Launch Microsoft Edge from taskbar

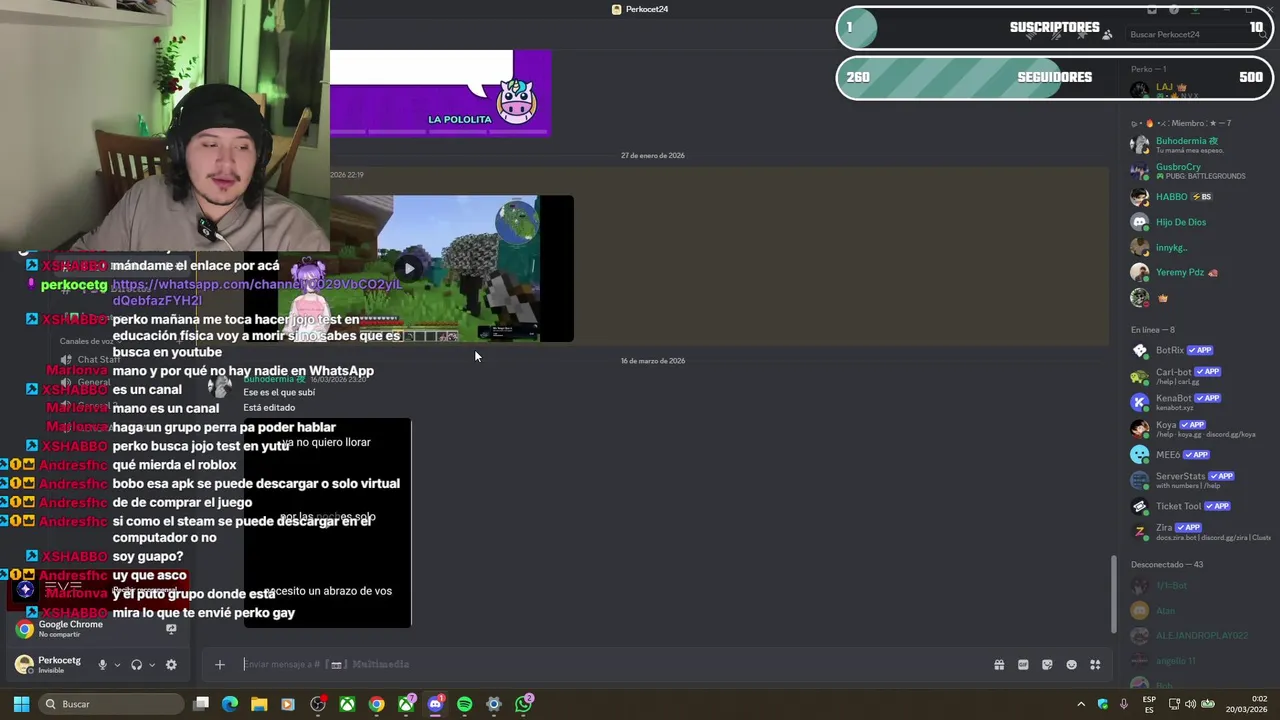point(230,704)
